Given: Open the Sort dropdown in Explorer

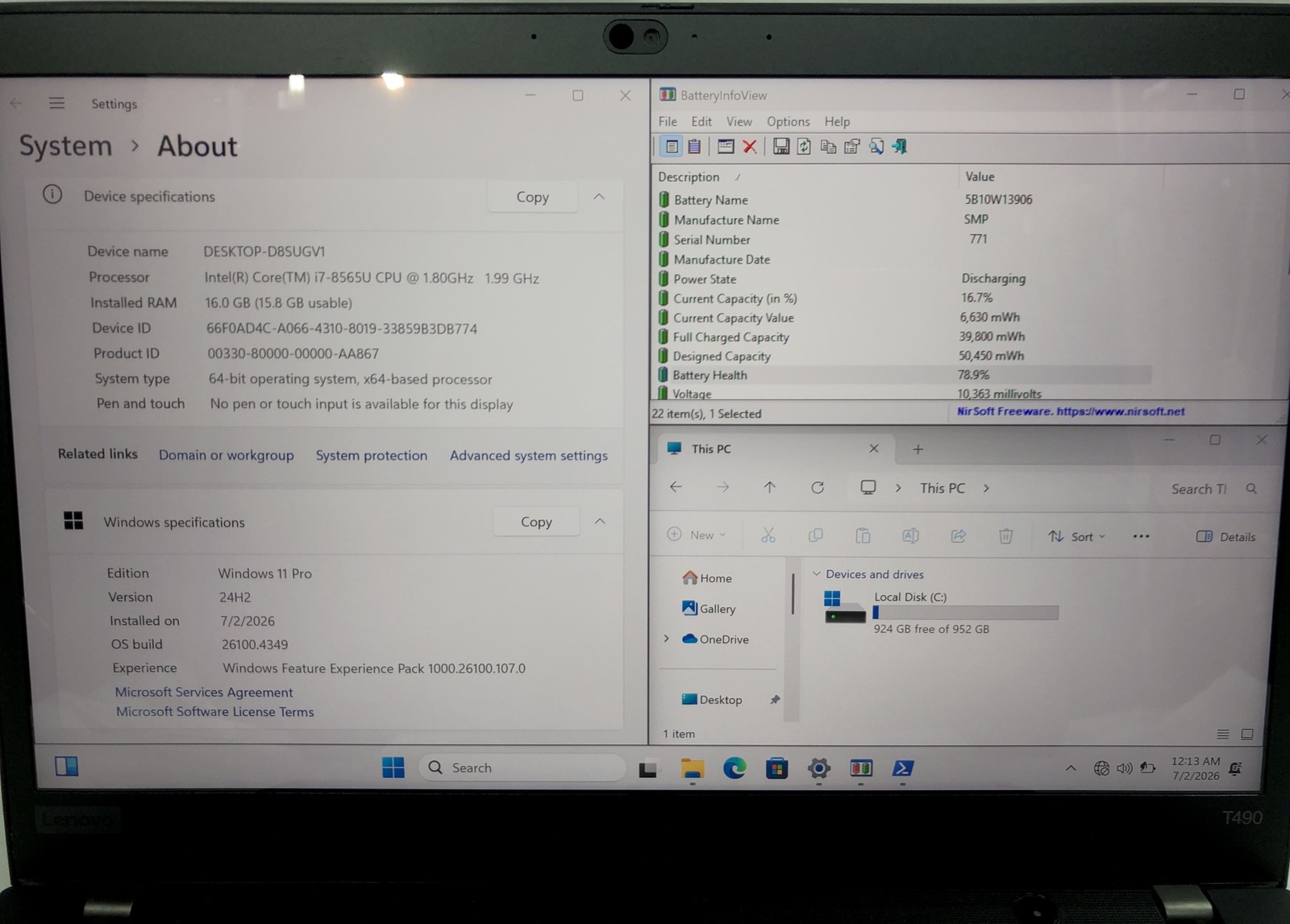Looking at the screenshot, I should [x=1077, y=536].
